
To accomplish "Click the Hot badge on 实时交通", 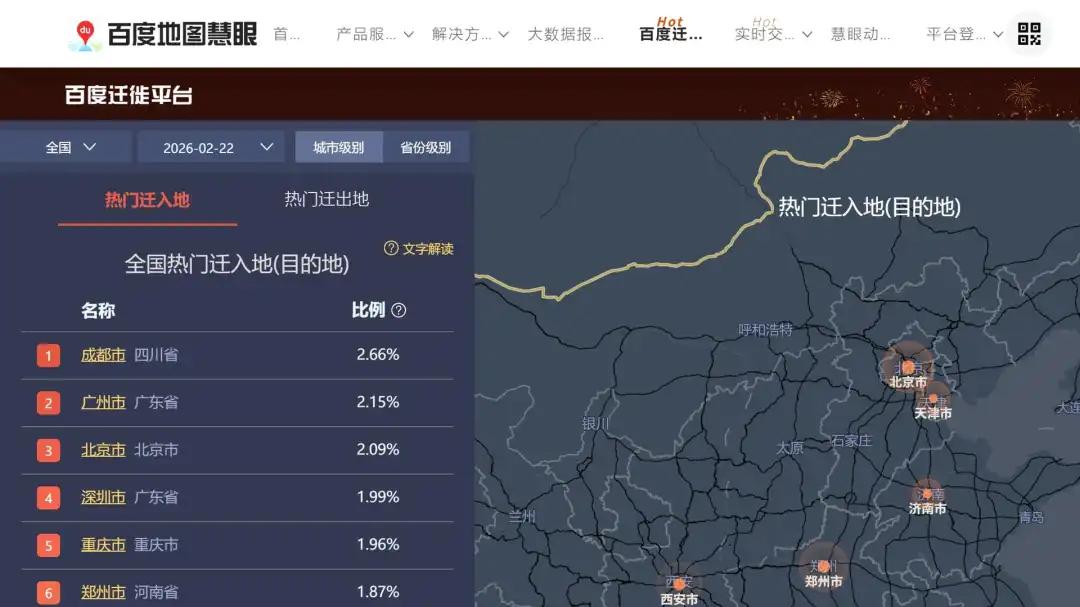I will [764, 22].
